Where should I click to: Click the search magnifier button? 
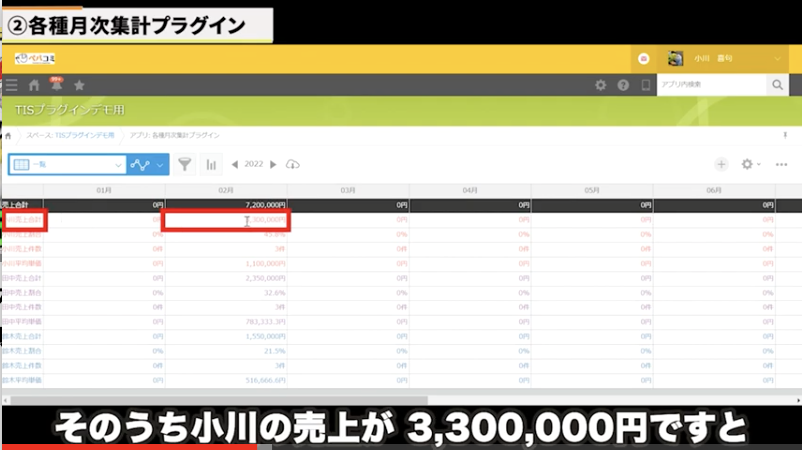pos(777,86)
